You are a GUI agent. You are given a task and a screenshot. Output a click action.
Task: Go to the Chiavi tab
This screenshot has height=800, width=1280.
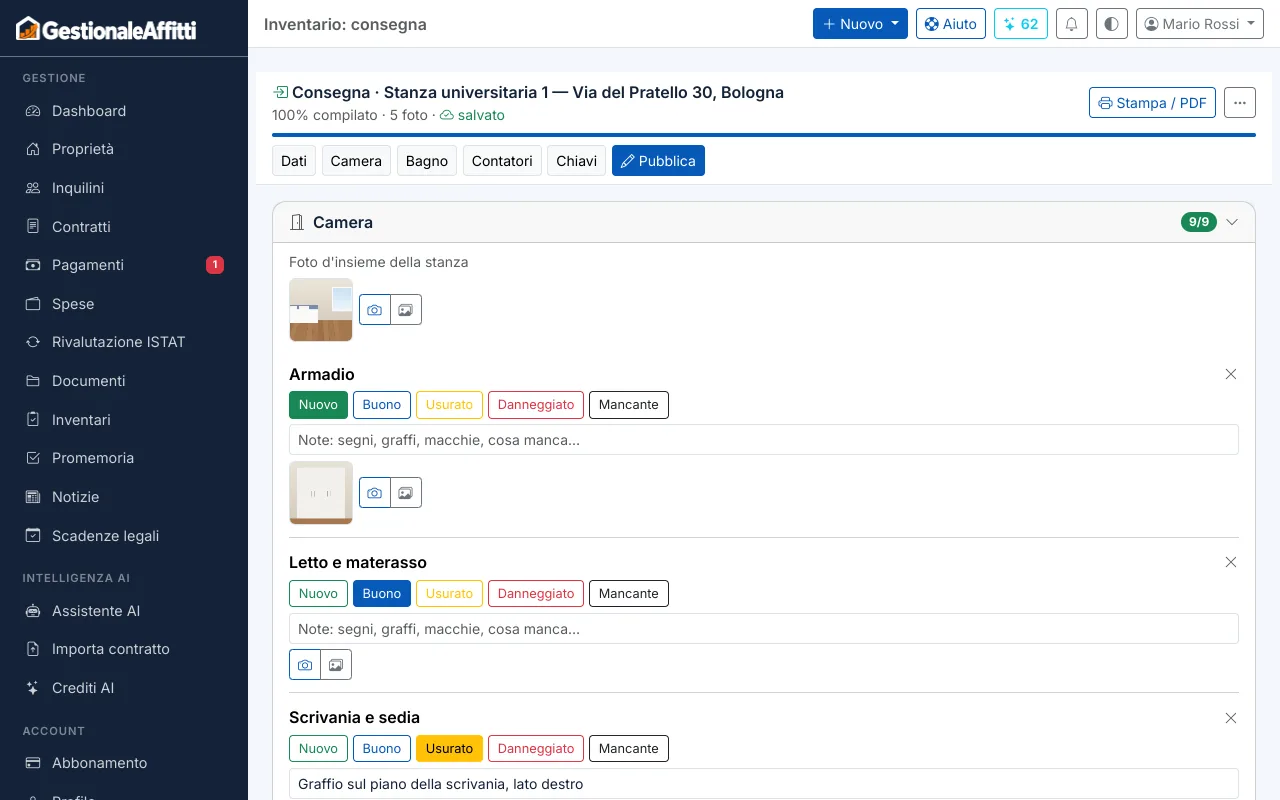577,161
